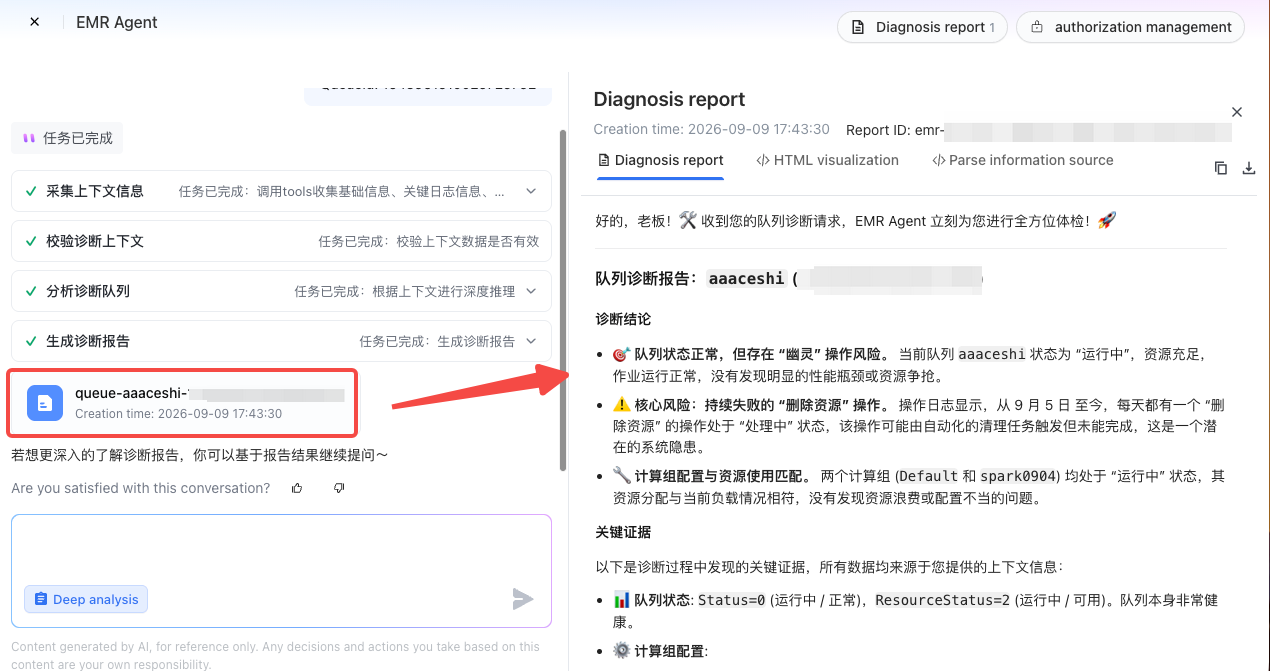
Task: Select the Diagnosis report tab
Action: coord(660,160)
